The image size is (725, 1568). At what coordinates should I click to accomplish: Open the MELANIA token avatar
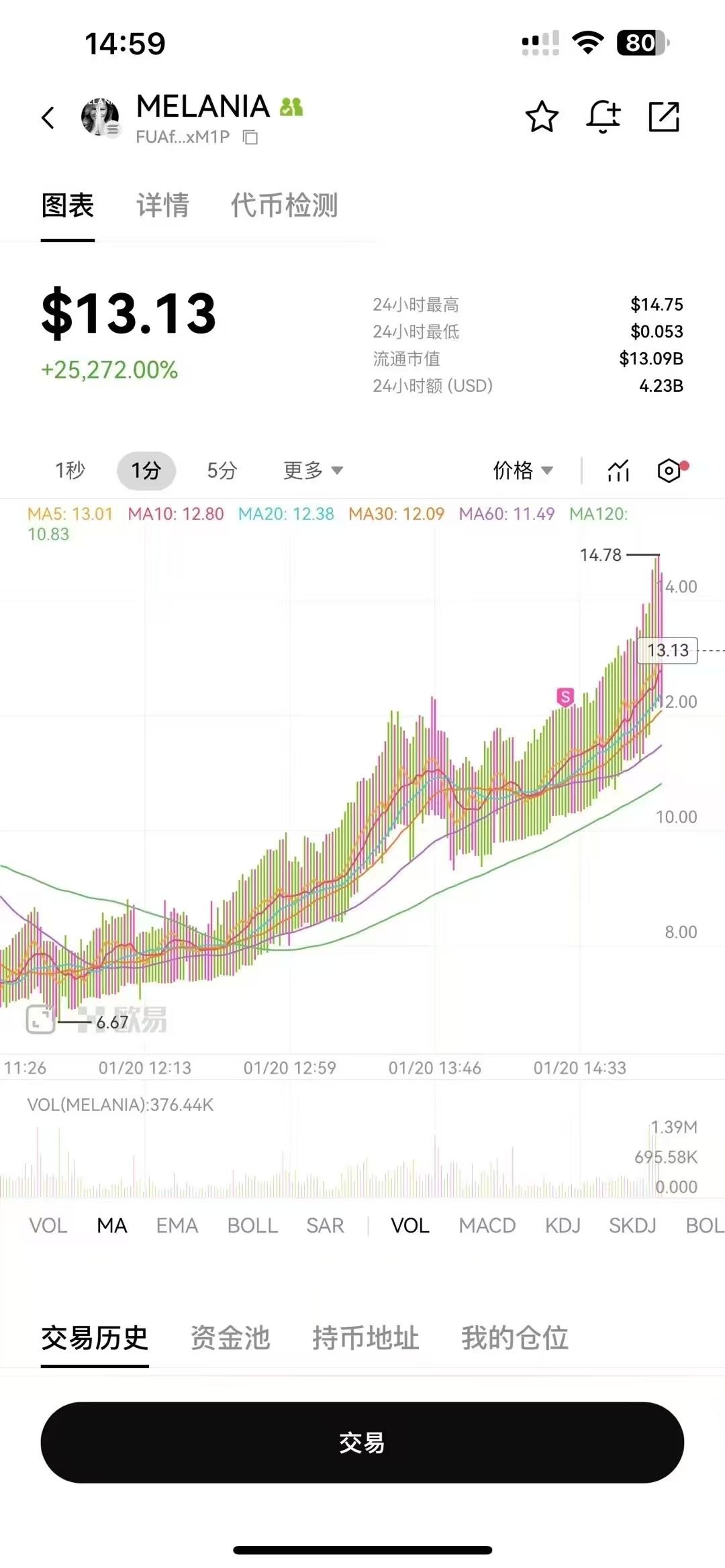[x=100, y=117]
